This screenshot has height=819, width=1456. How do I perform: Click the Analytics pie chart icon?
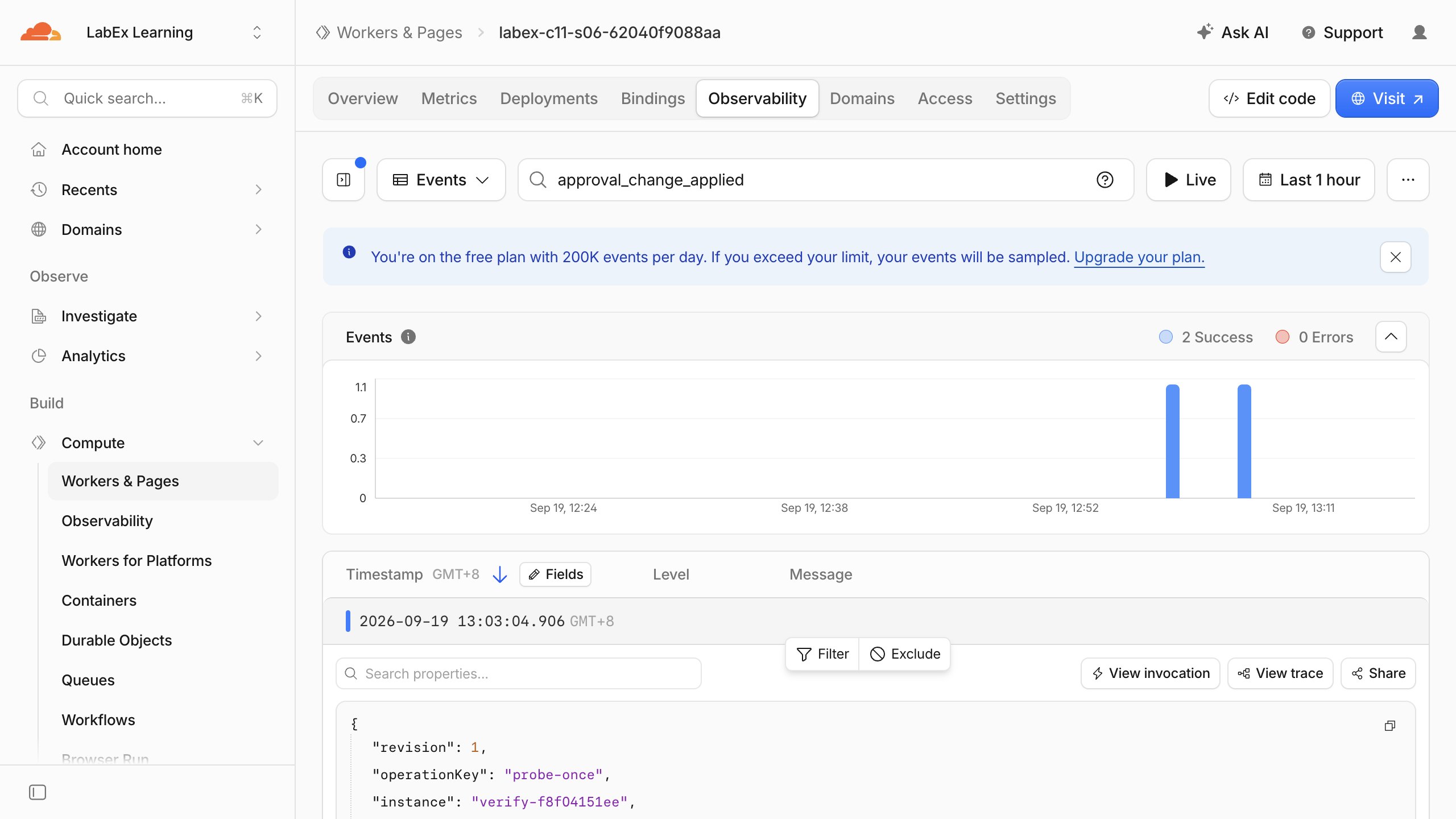39,356
